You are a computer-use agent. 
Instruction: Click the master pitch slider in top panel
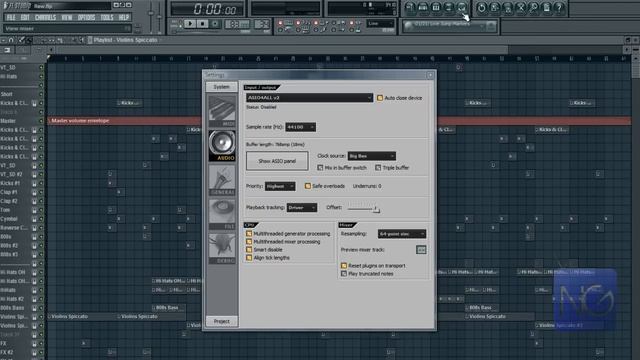click(x=160, y=16)
